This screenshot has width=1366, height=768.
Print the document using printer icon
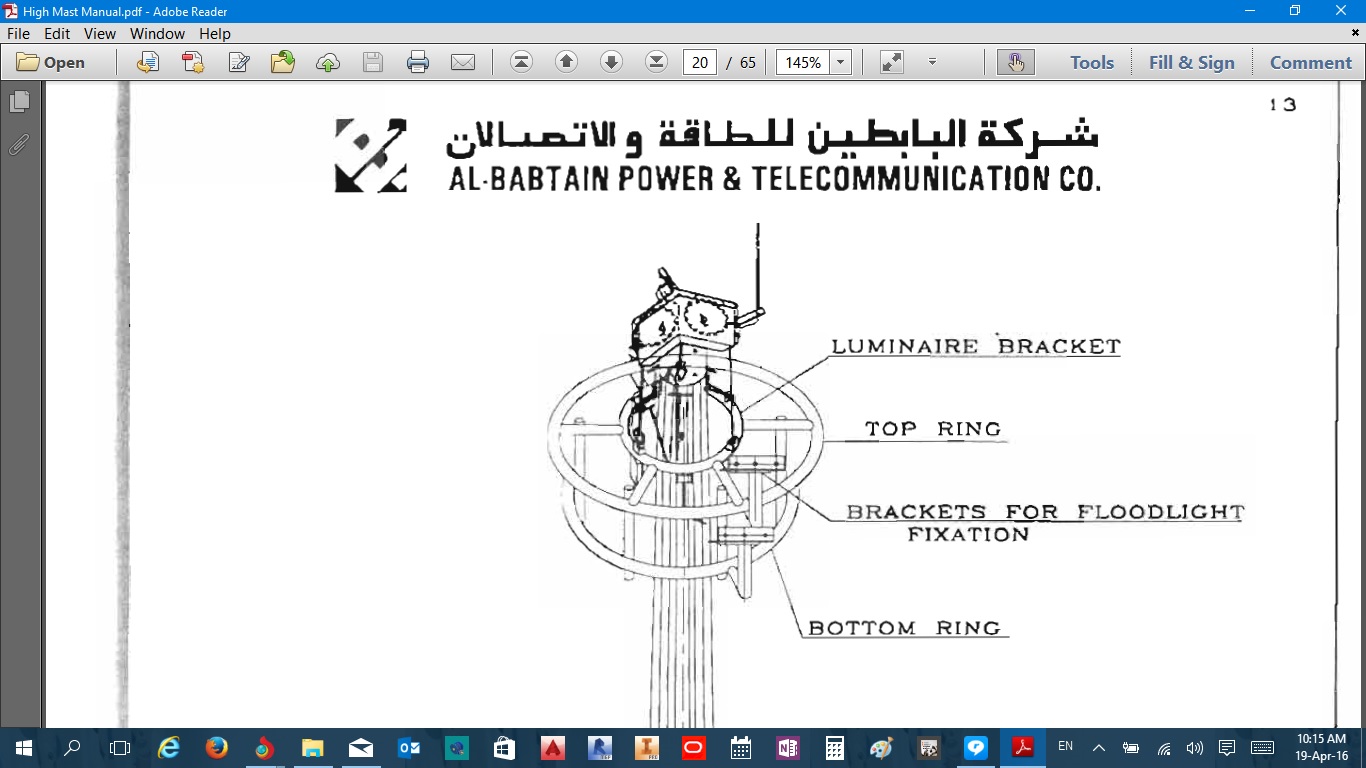click(x=418, y=62)
